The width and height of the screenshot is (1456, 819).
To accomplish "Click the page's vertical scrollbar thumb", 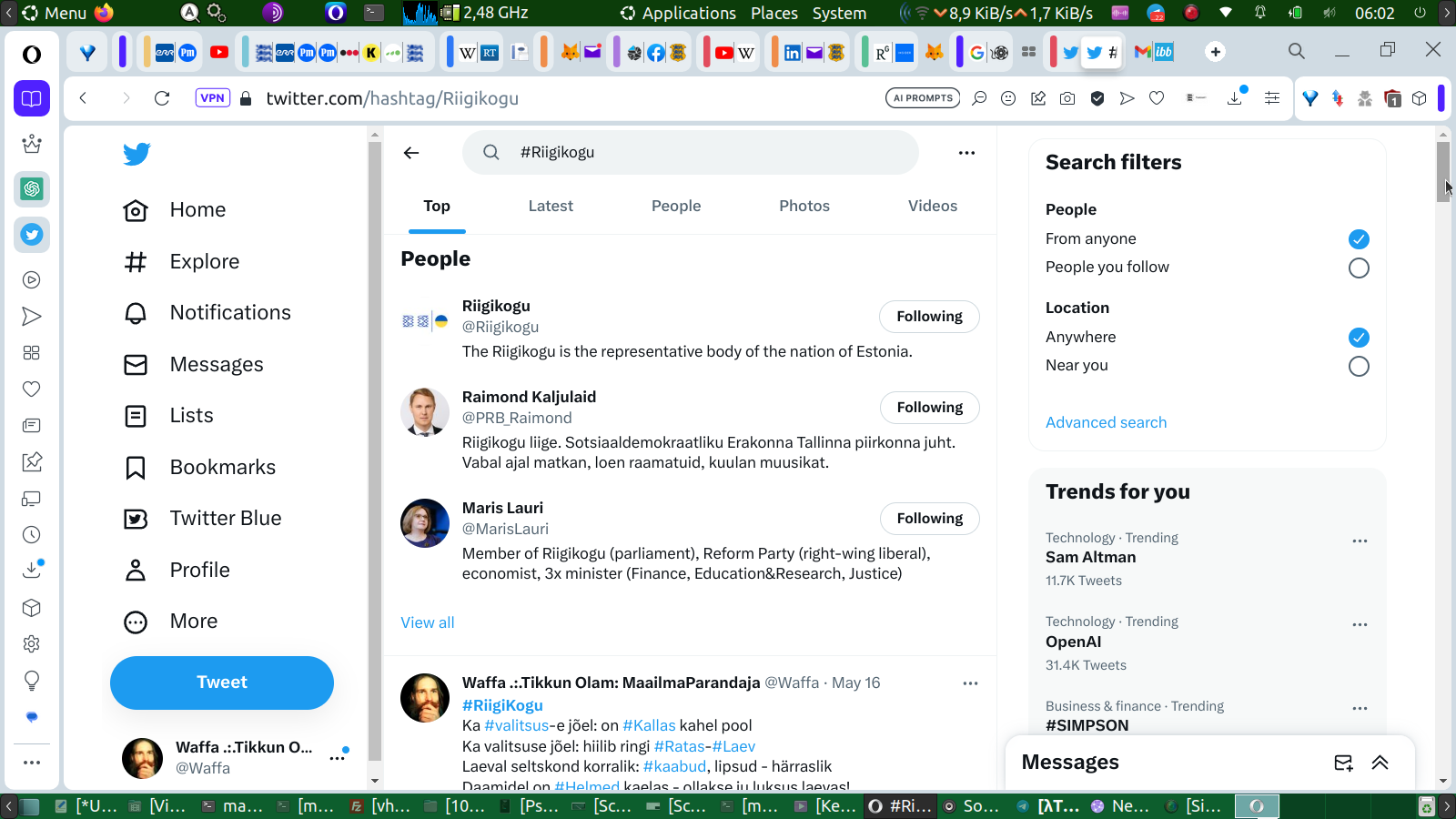I will pyautogui.click(x=1443, y=171).
